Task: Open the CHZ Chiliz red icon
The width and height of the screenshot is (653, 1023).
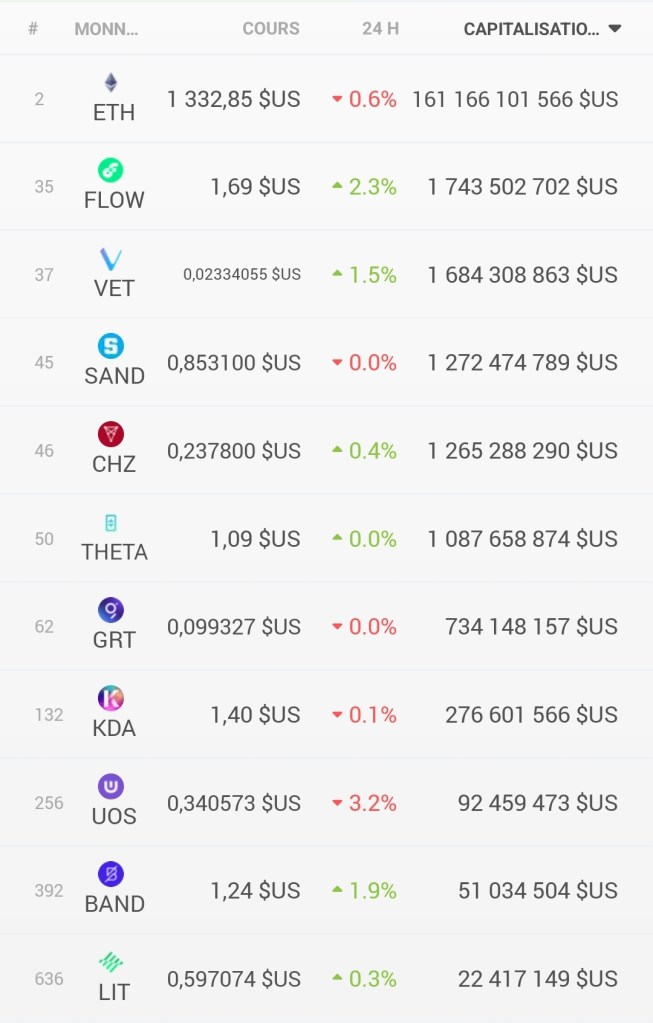Action: (x=111, y=434)
